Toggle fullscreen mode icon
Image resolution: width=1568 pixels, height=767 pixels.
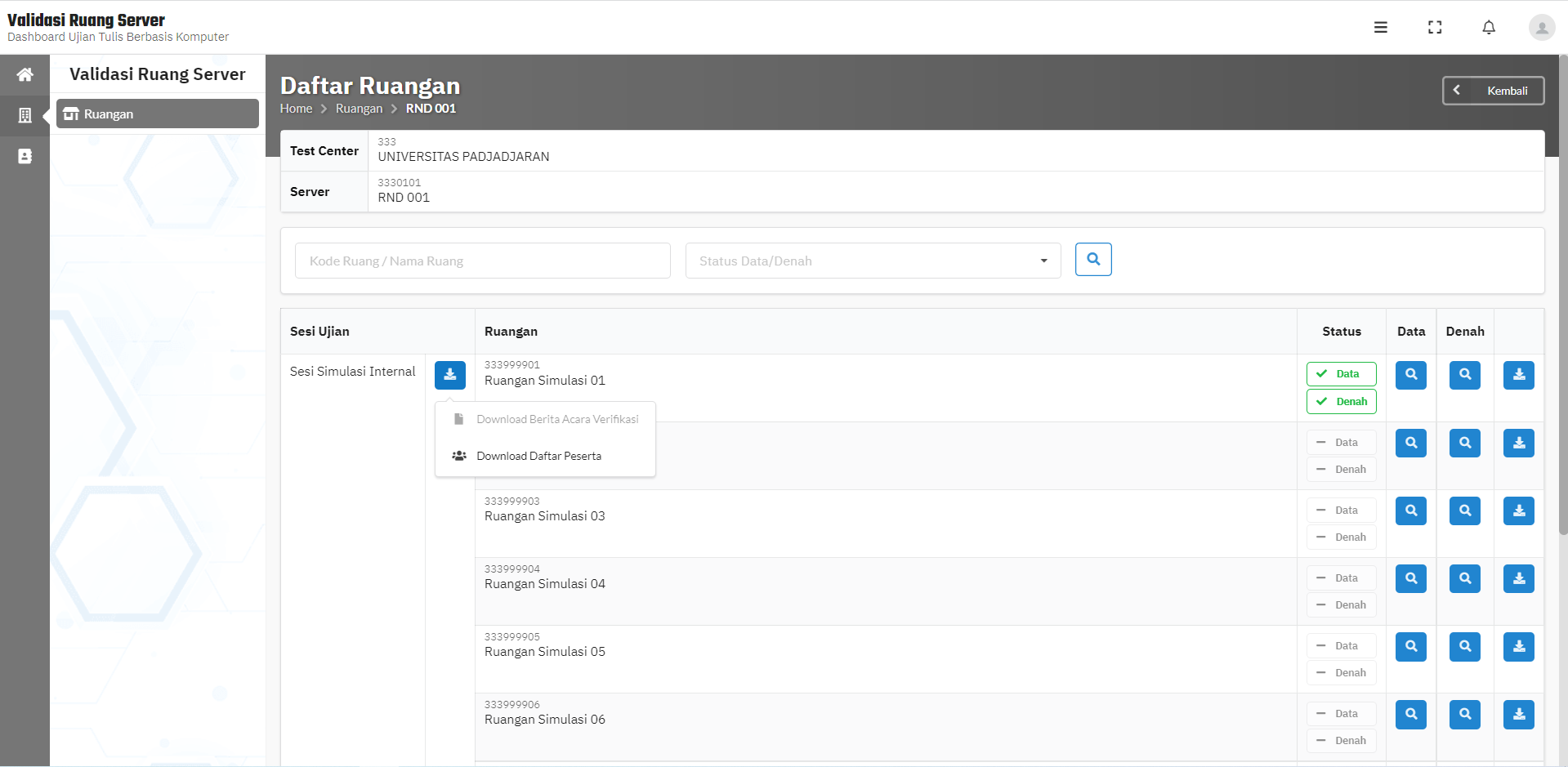[1434, 27]
